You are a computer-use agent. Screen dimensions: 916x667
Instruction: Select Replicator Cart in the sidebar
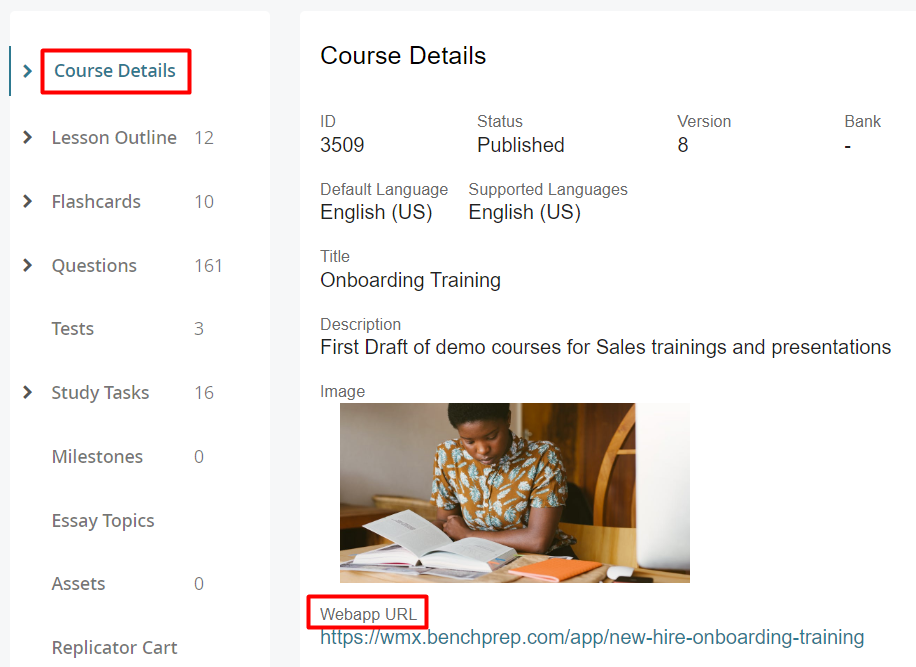click(x=114, y=647)
